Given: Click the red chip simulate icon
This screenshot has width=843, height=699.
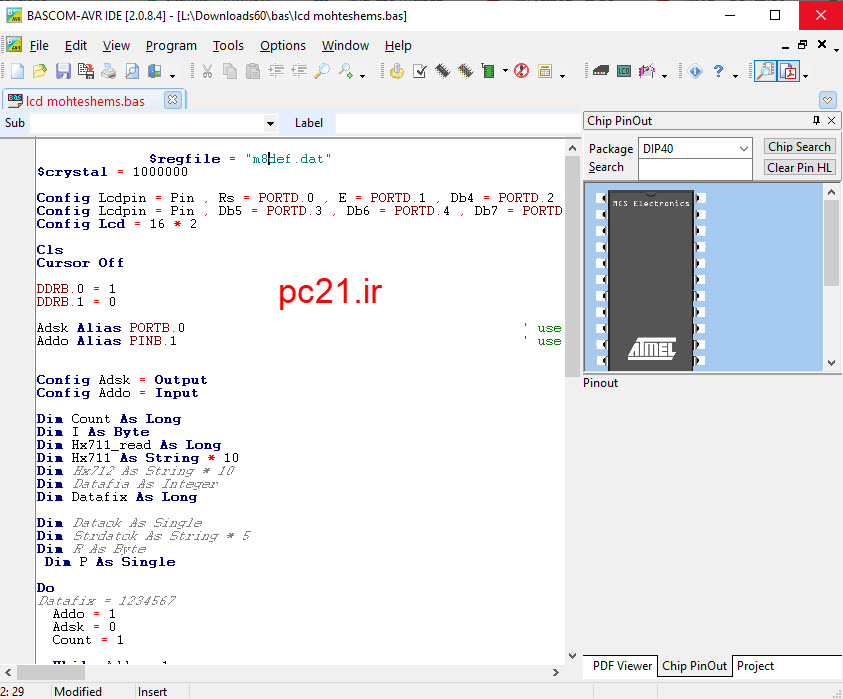Looking at the screenshot, I should click(x=466, y=71).
